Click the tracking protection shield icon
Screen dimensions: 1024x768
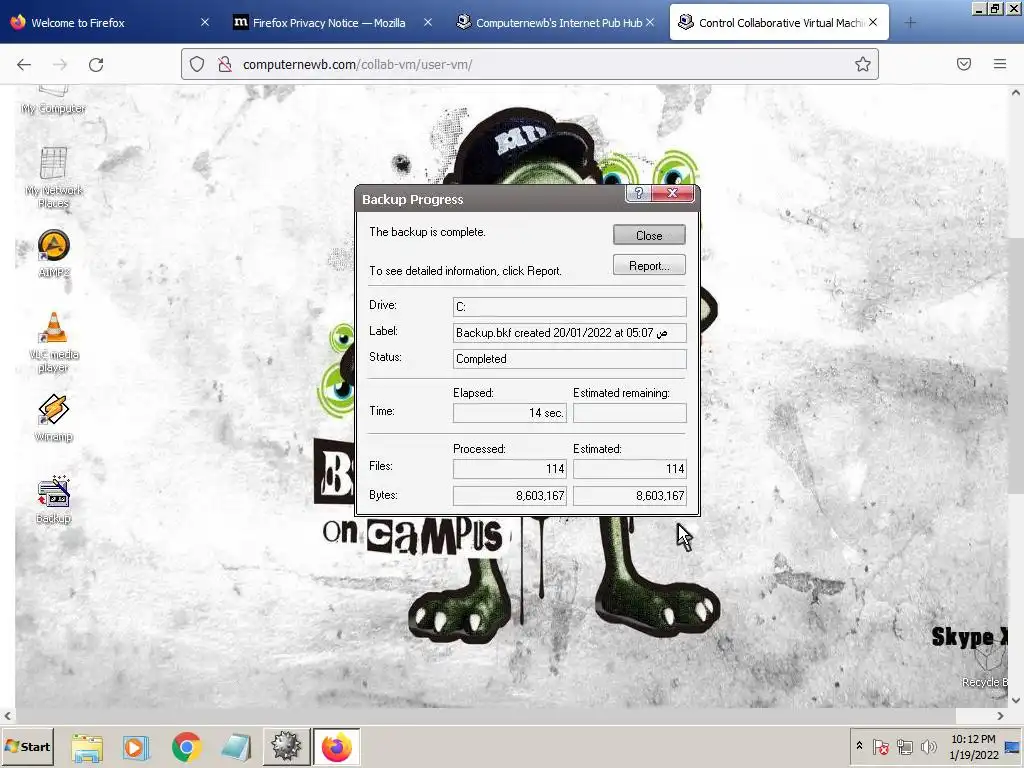197,64
